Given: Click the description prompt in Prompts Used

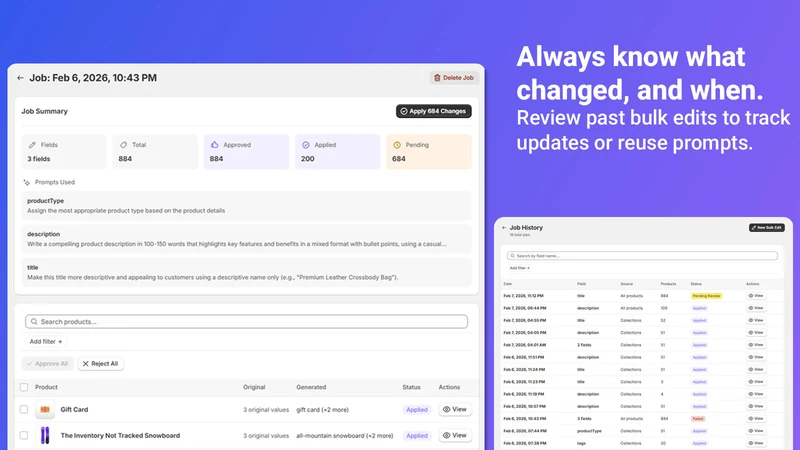Looking at the screenshot, I should (x=246, y=239).
